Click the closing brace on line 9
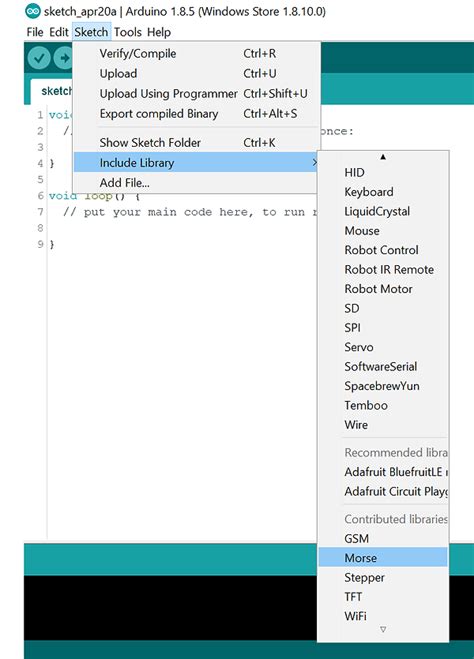The width and height of the screenshot is (474, 659). tap(52, 244)
